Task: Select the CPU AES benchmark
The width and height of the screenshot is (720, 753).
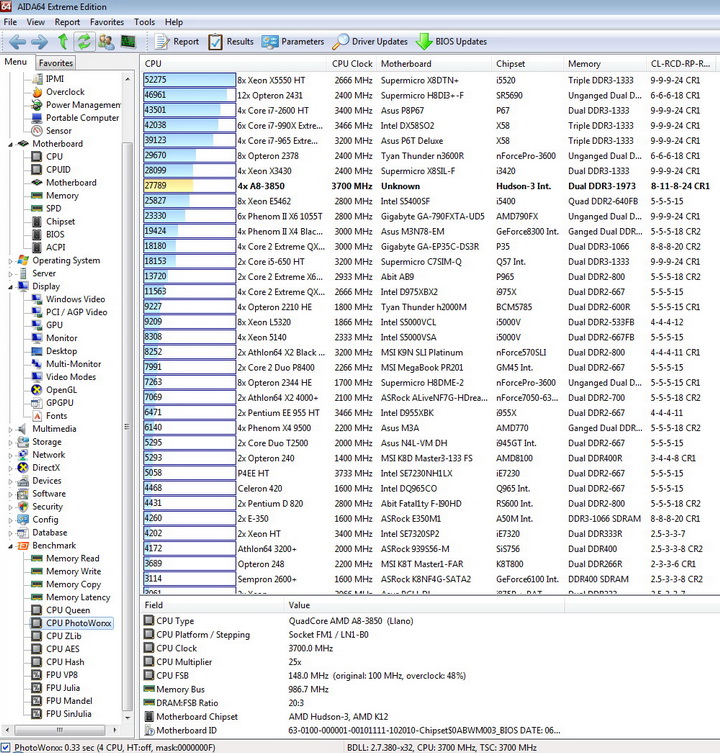Action: (x=62, y=649)
